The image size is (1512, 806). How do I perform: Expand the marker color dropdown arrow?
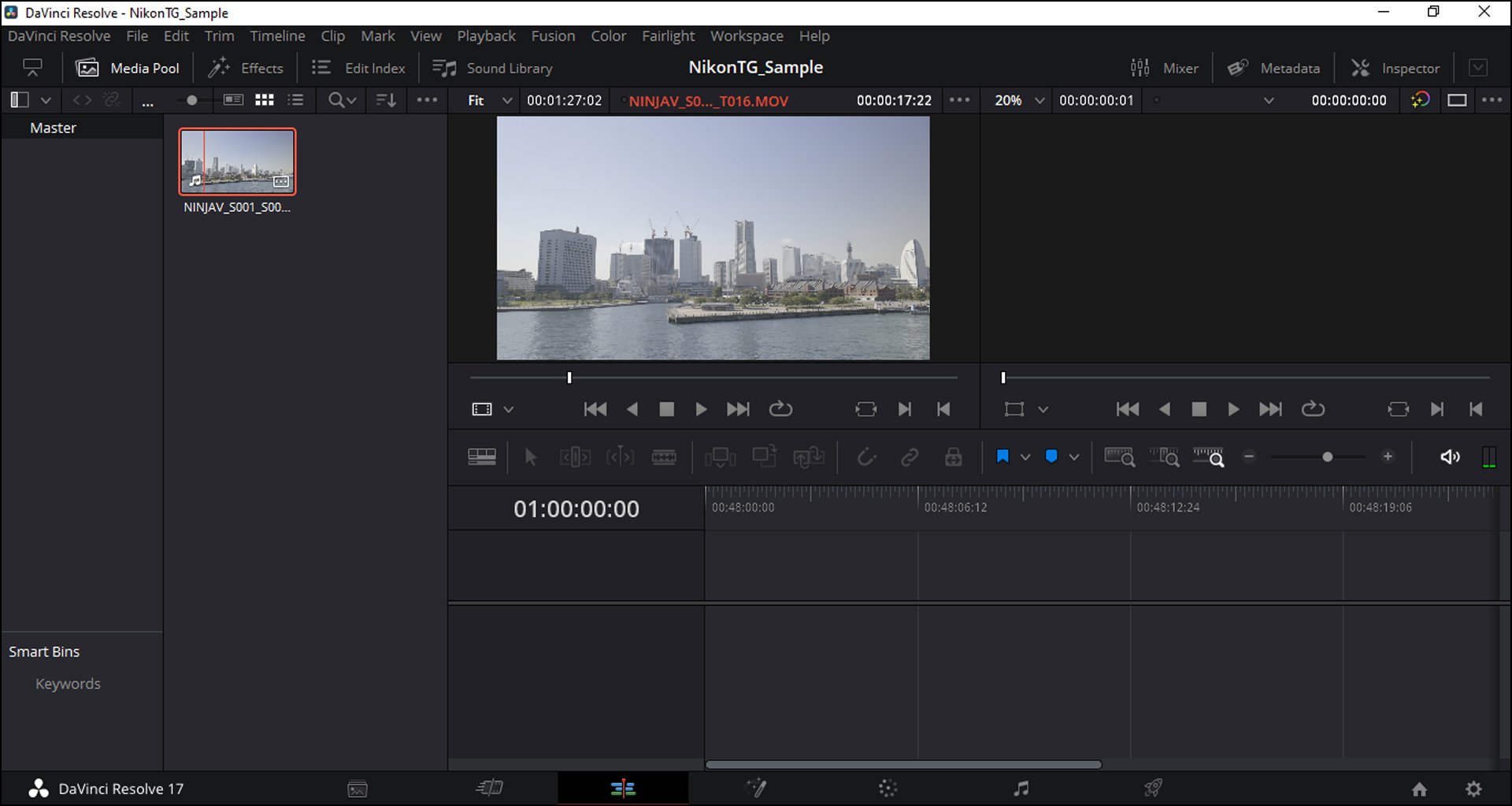click(x=1073, y=457)
